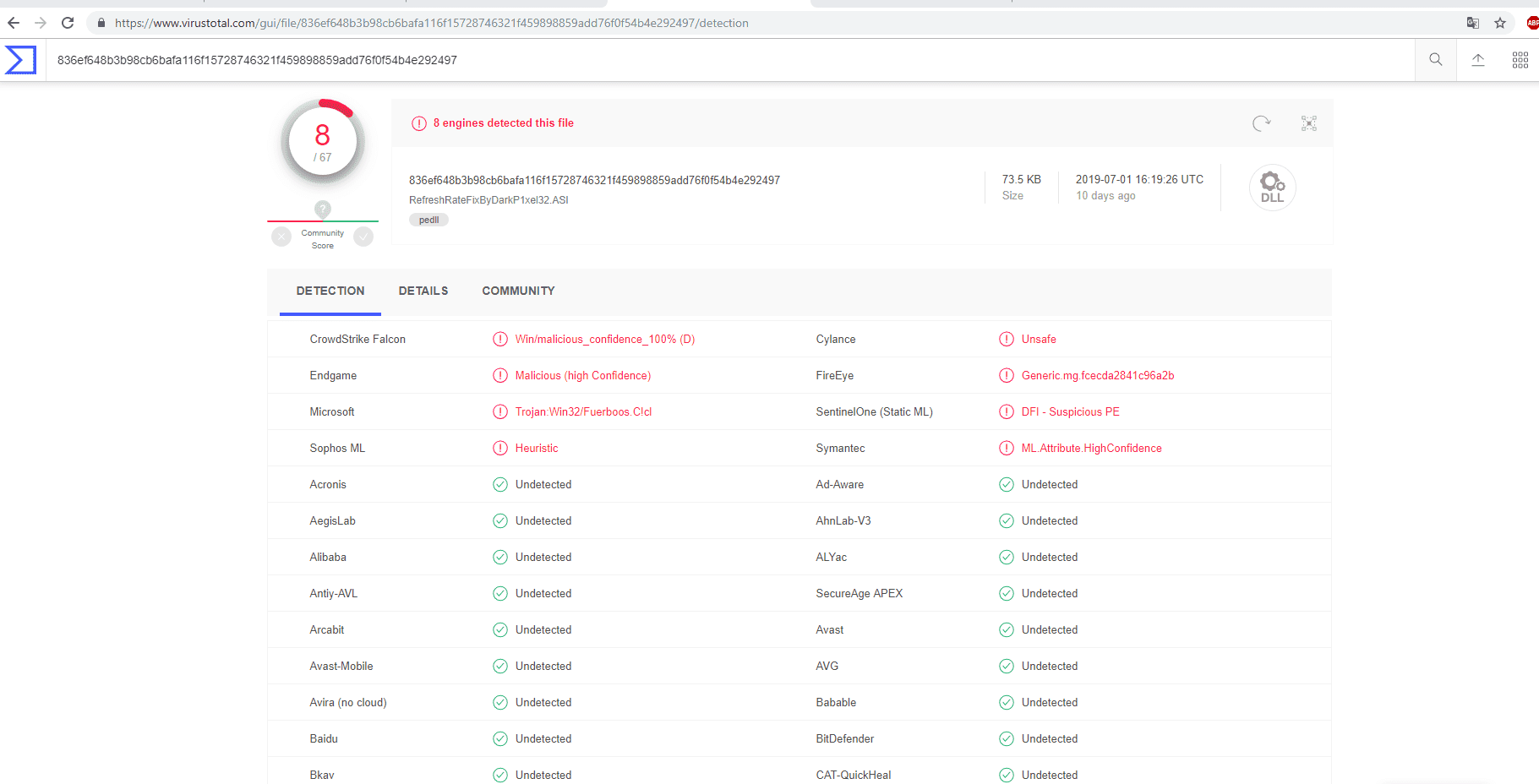
Task: Vote harmless with community check button
Action: (x=363, y=237)
